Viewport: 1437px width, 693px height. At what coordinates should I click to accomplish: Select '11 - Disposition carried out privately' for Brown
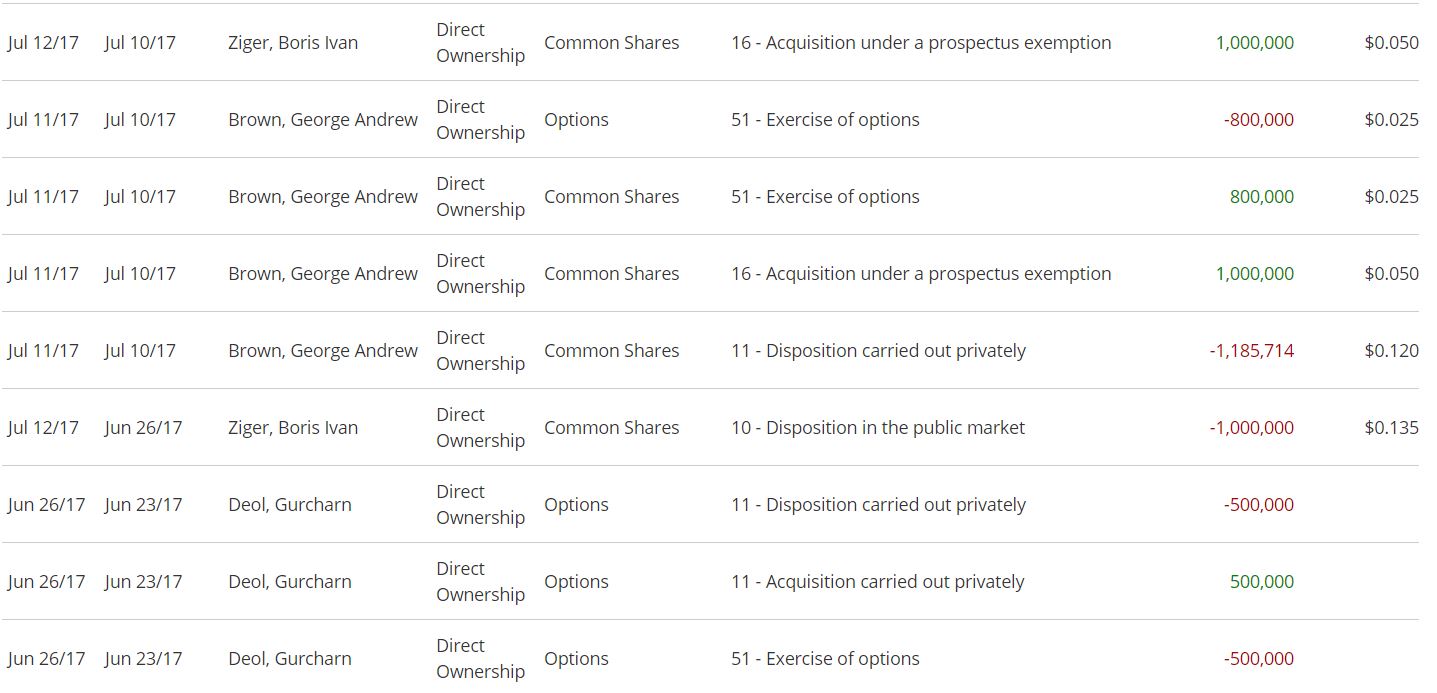878,351
